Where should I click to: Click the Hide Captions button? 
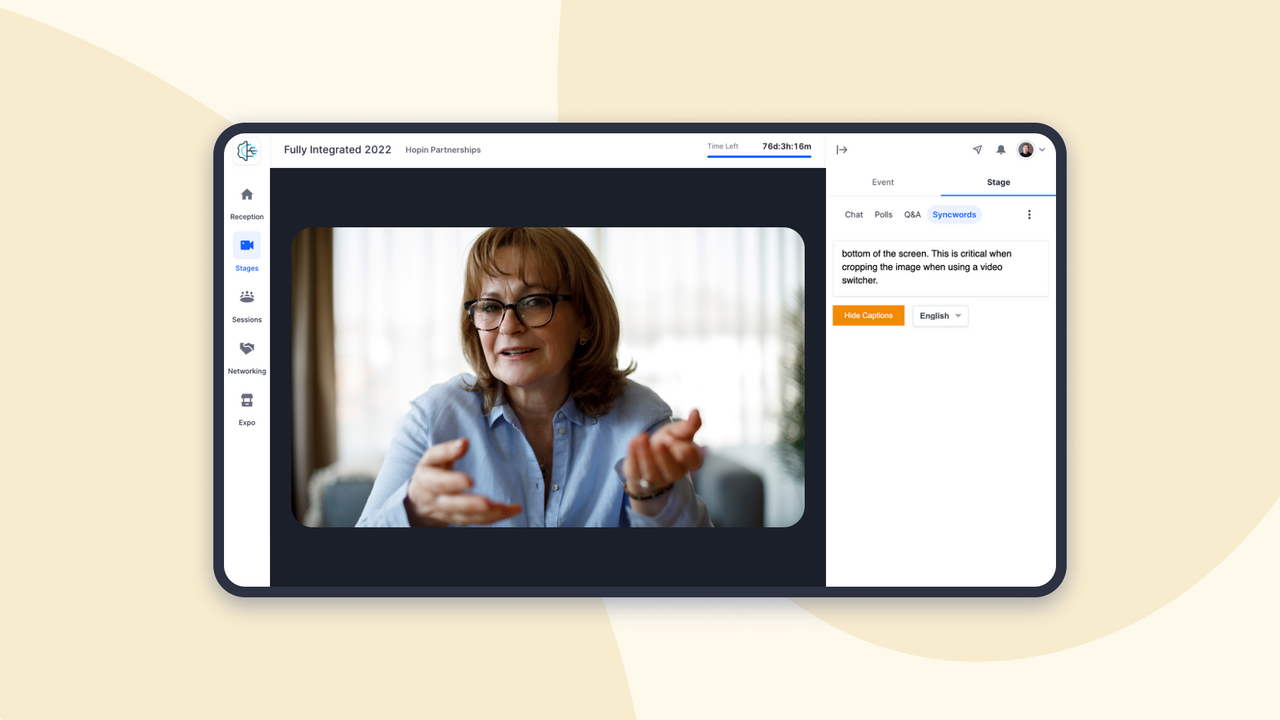pos(868,315)
